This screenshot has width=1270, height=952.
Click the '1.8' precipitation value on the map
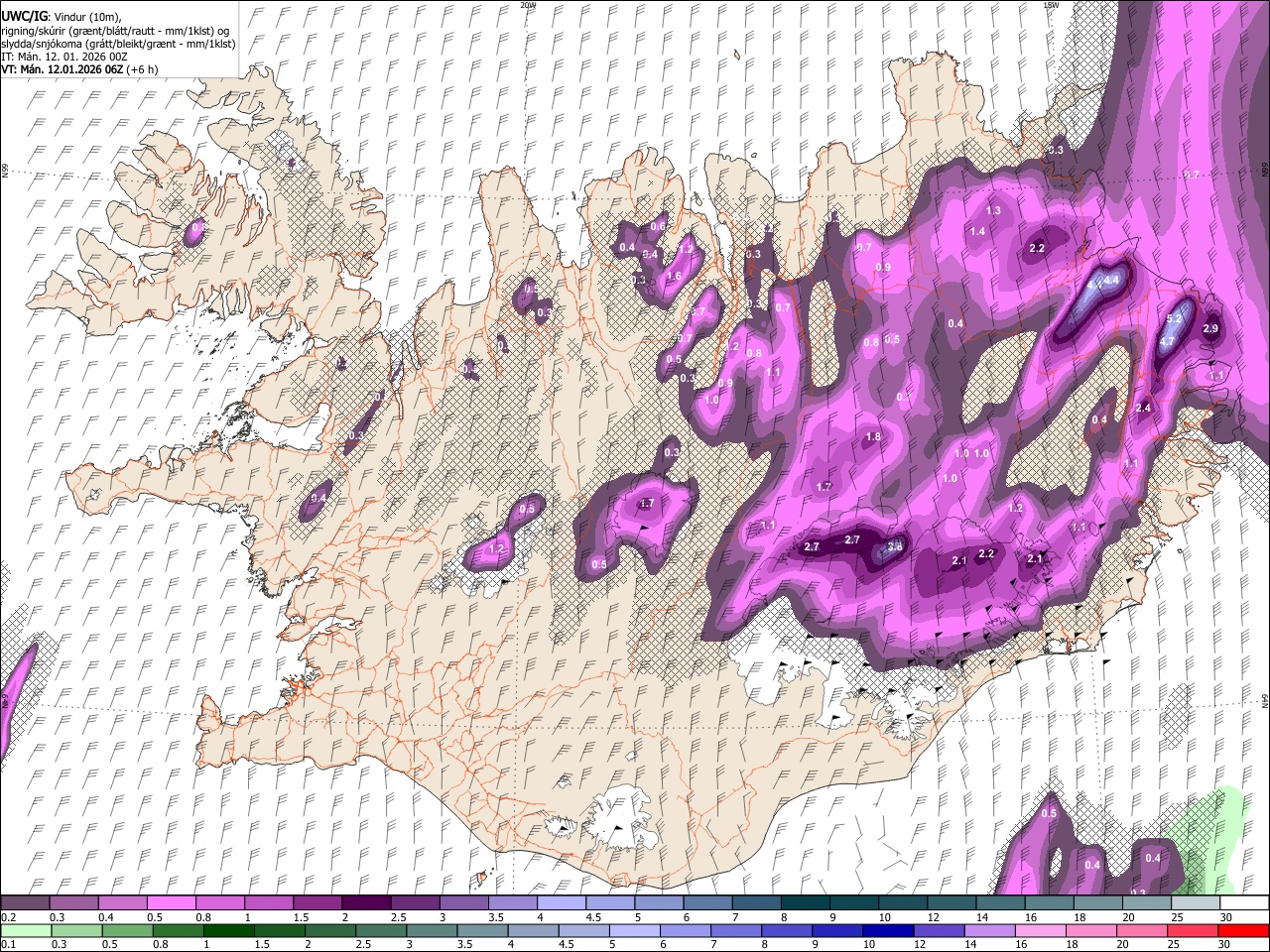point(873,437)
